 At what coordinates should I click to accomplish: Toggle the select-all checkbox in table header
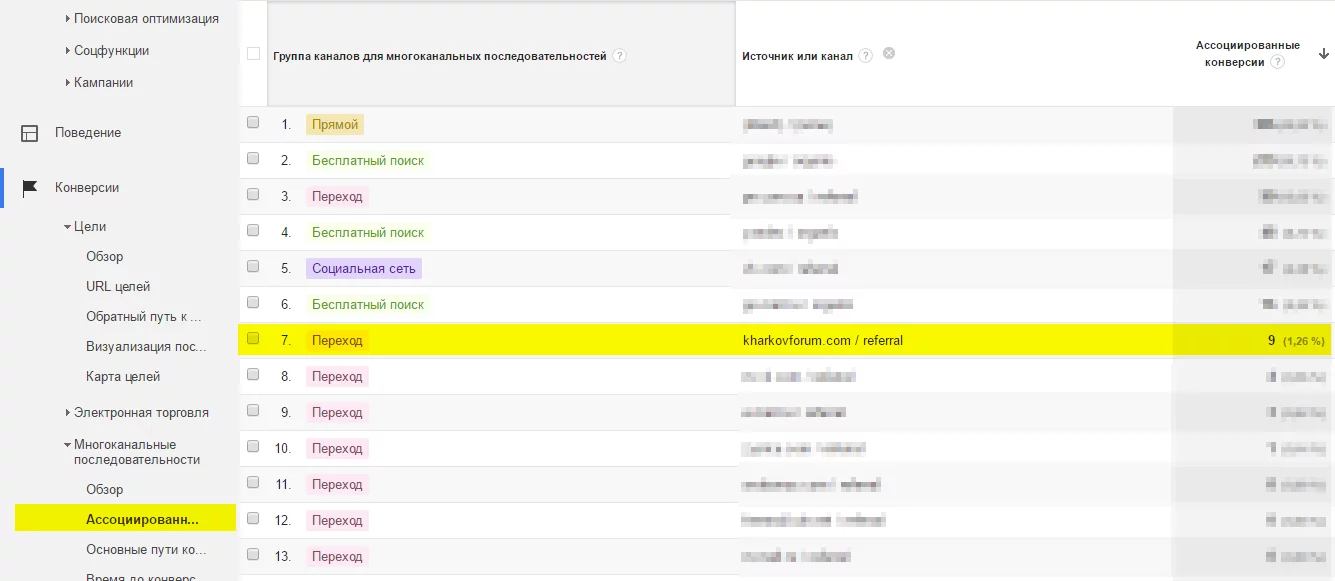pyautogui.click(x=253, y=54)
